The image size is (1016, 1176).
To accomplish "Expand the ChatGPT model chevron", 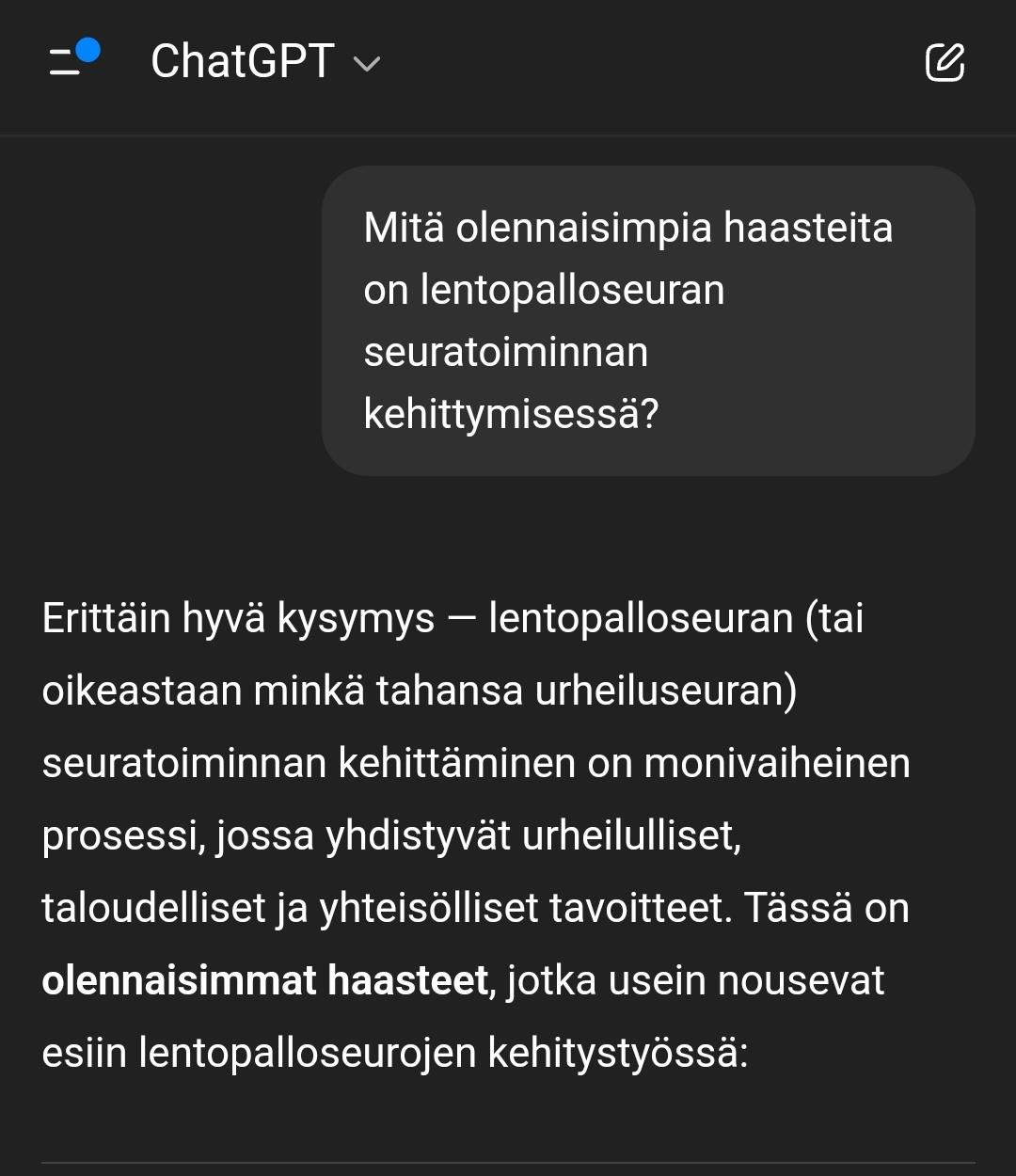I will (x=366, y=64).
